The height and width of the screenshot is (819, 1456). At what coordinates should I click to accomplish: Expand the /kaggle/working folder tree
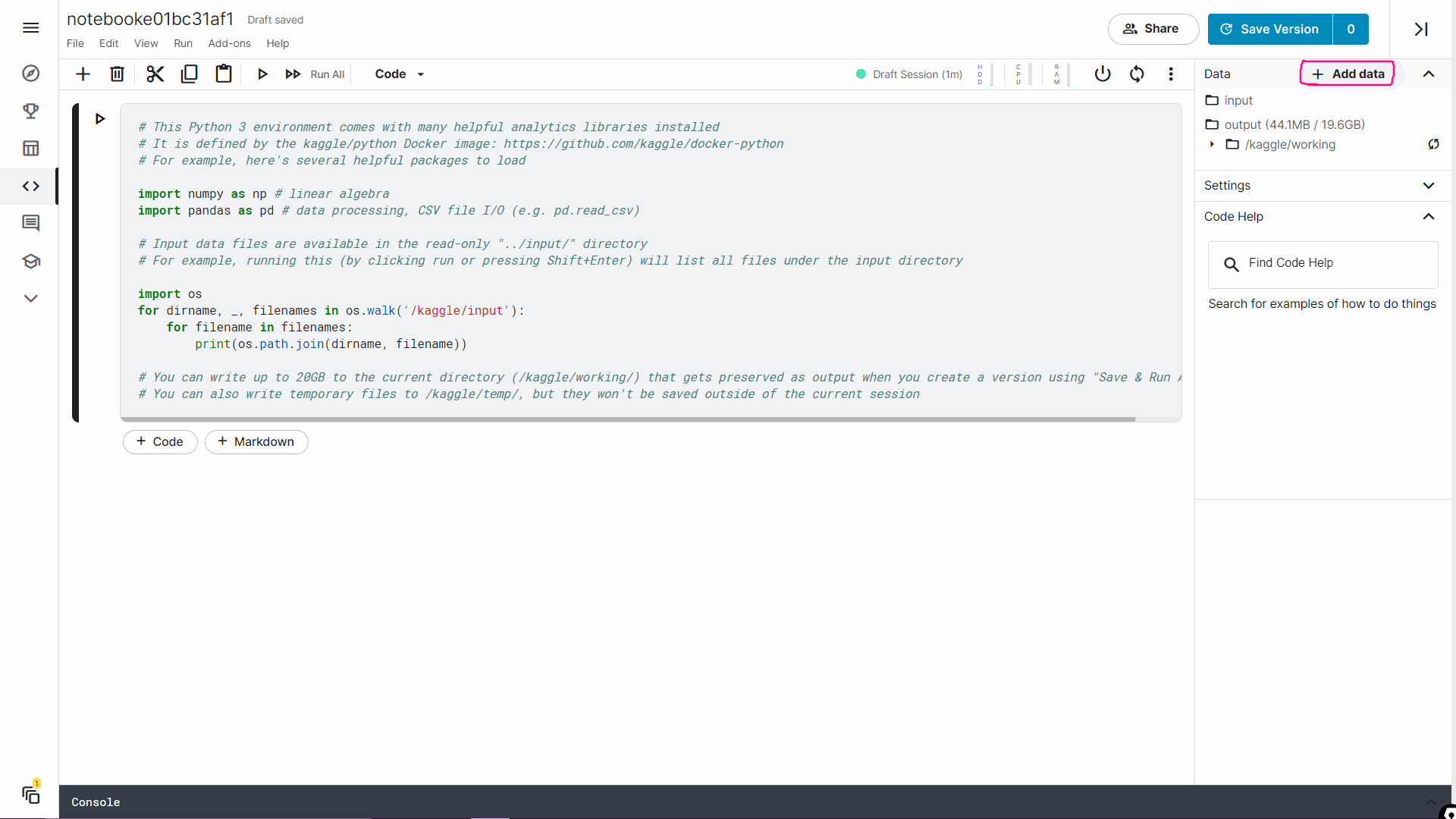[1213, 145]
